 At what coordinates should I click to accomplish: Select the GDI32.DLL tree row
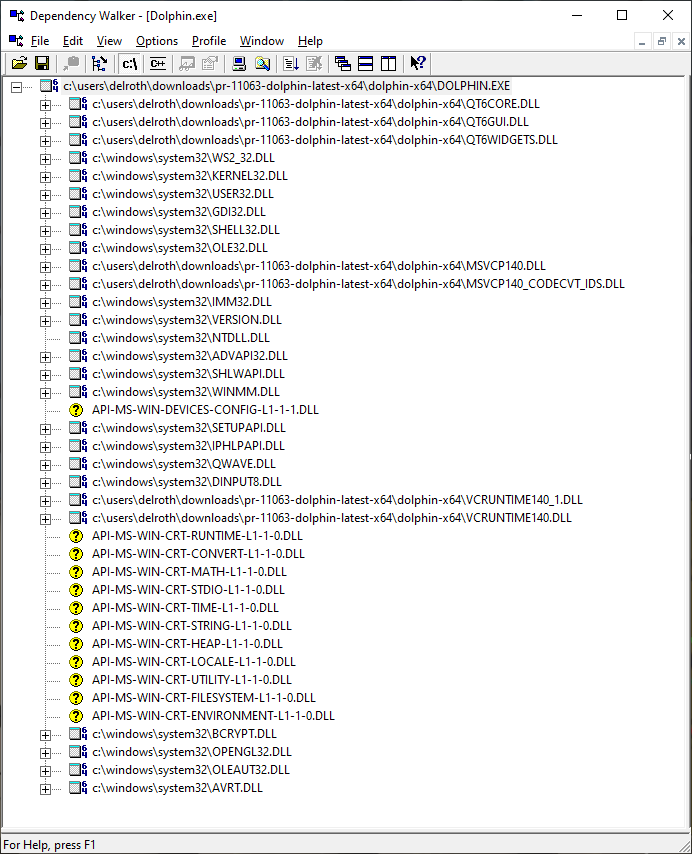[x=179, y=211]
